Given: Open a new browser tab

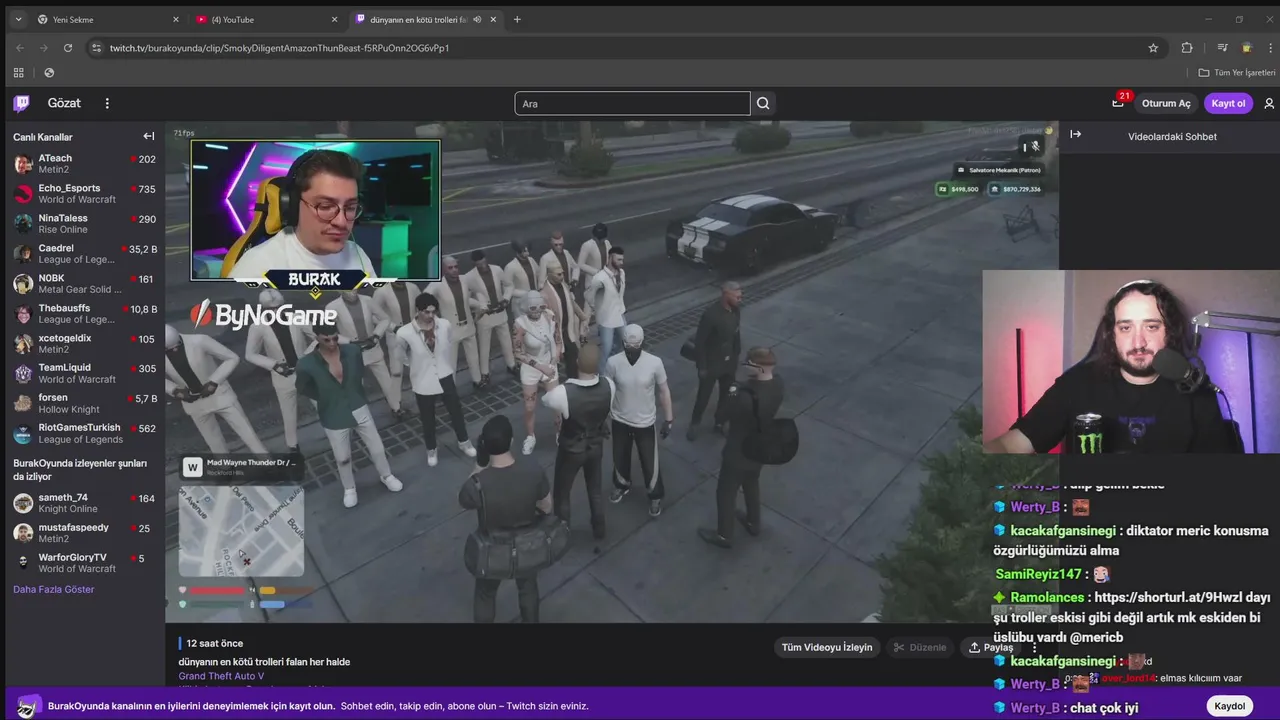Looking at the screenshot, I should tap(517, 19).
